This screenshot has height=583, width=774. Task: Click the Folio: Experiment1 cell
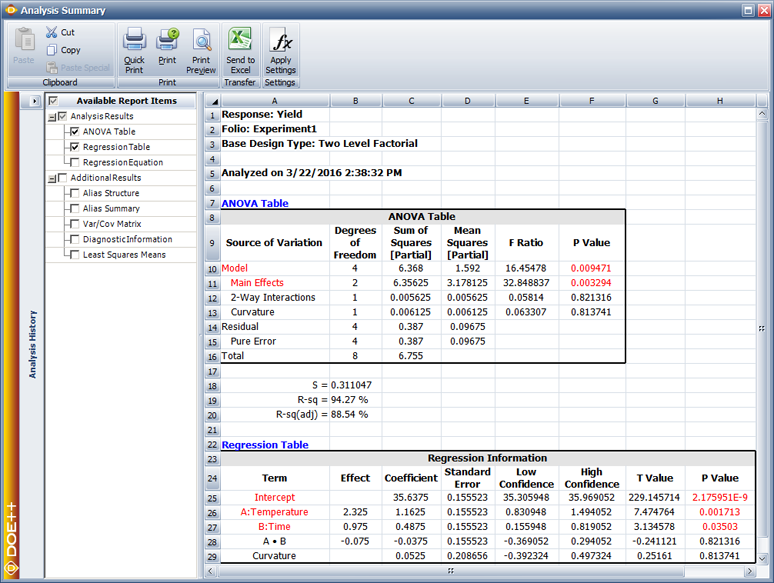click(x=269, y=129)
